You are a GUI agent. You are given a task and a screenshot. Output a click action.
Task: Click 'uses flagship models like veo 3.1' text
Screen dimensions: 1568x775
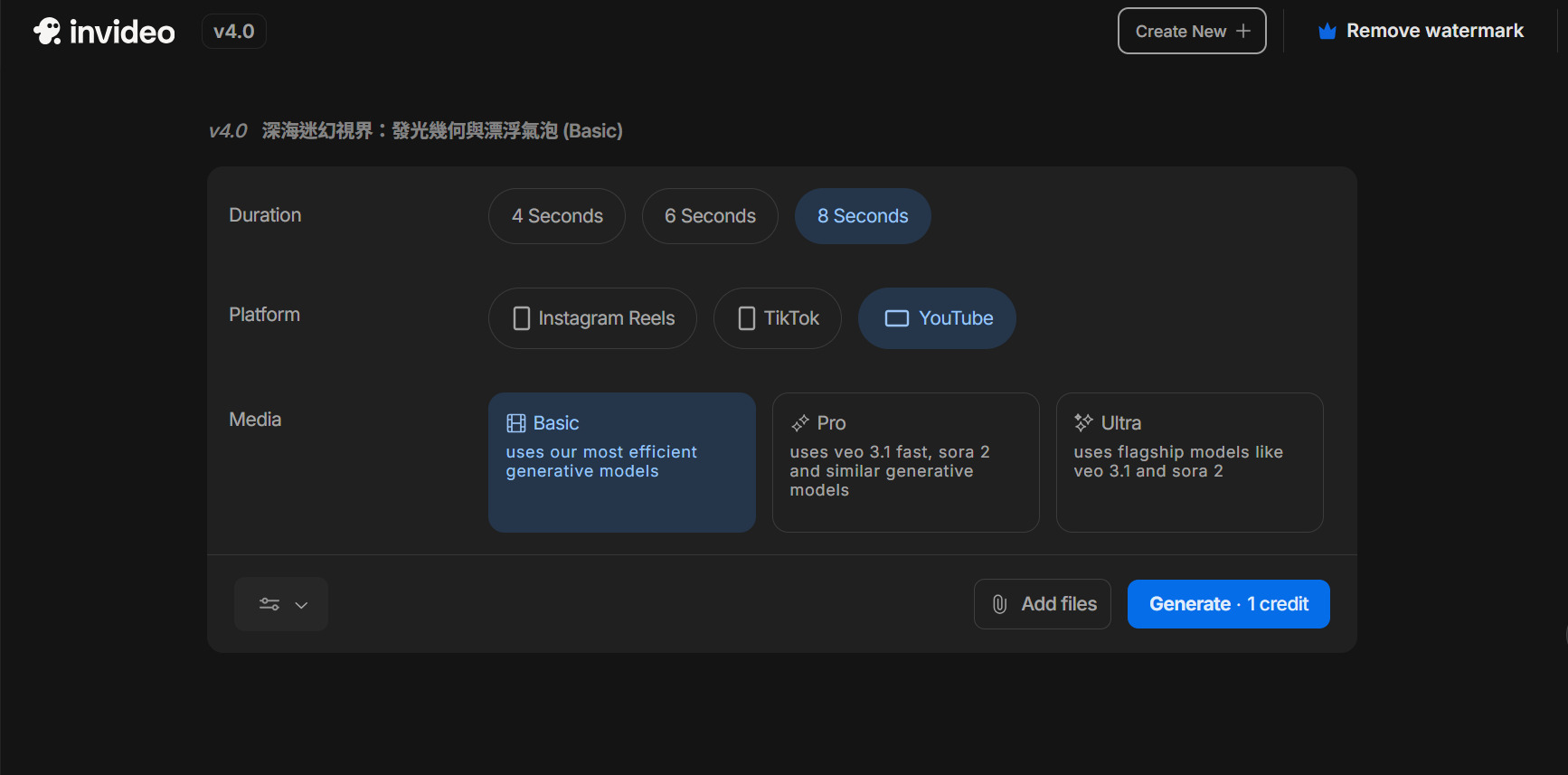1178,461
